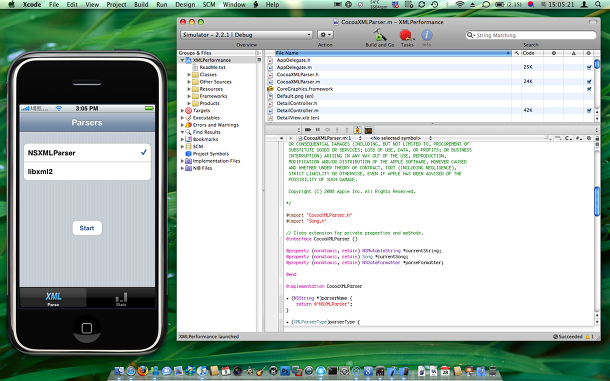Open the Info inspector icon
Viewport: 610px width, 381px height.
[426, 35]
